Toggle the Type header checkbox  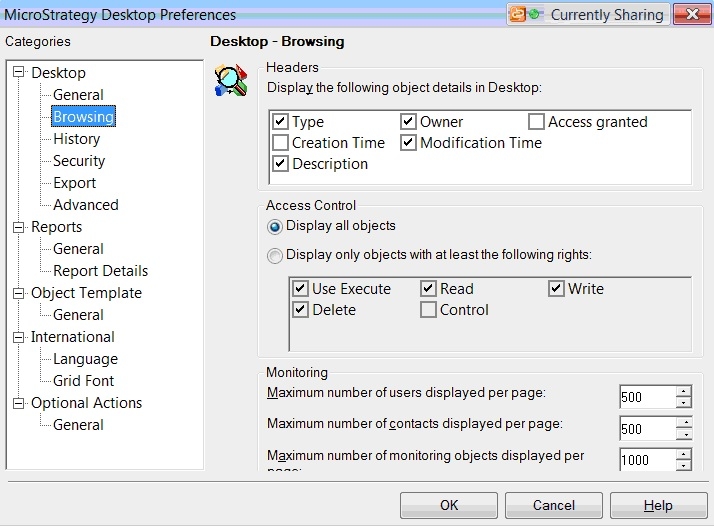[280, 122]
